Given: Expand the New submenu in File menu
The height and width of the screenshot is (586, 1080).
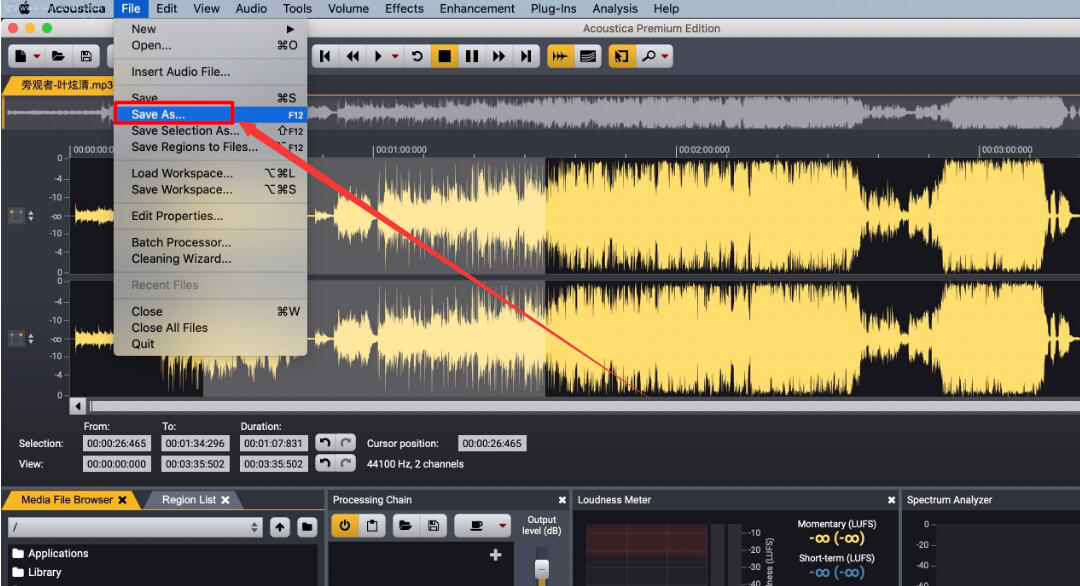Looking at the screenshot, I should coord(210,29).
